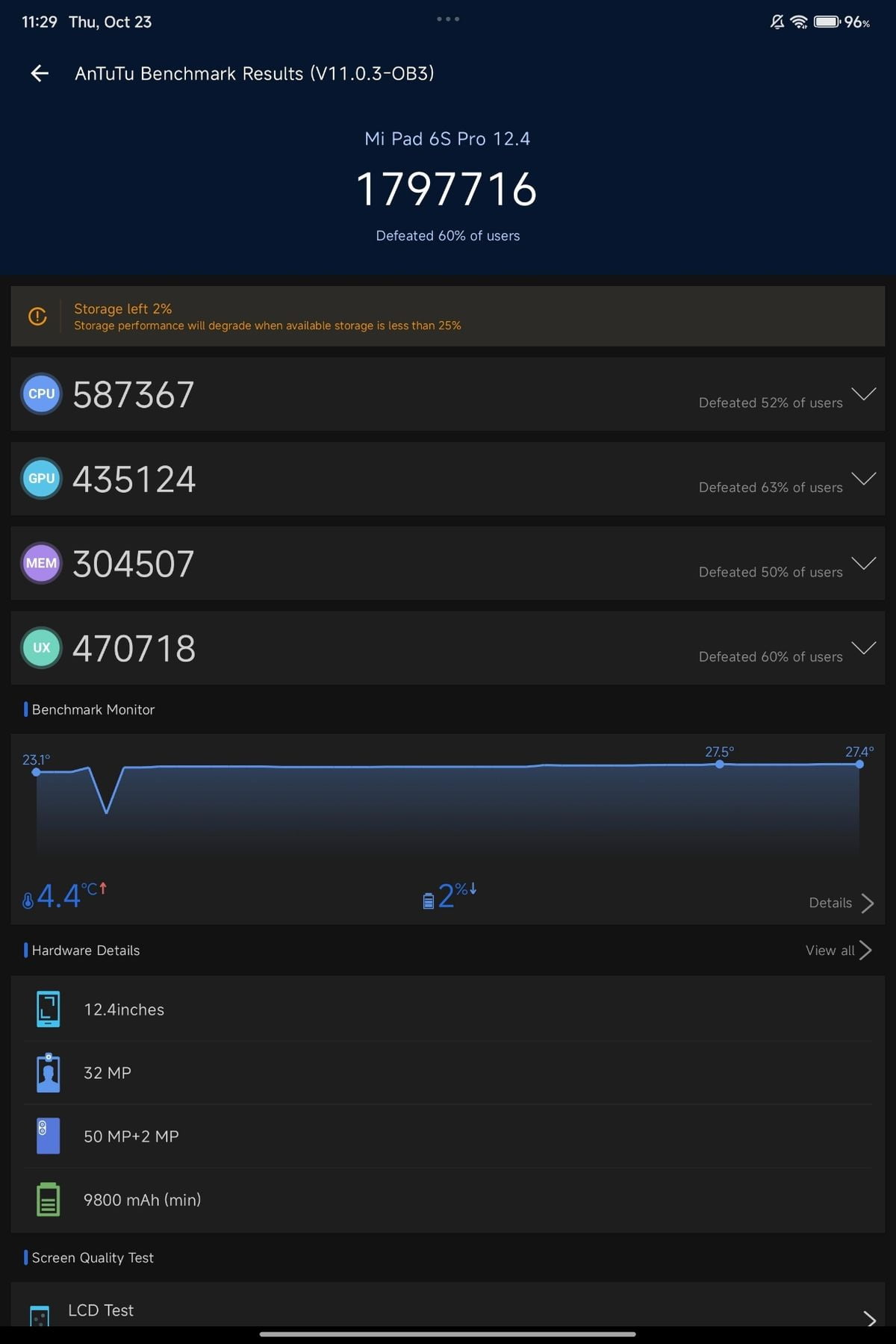Tap the muted notification bell status icon
The width and height of the screenshot is (896, 1344).
point(777,22)
